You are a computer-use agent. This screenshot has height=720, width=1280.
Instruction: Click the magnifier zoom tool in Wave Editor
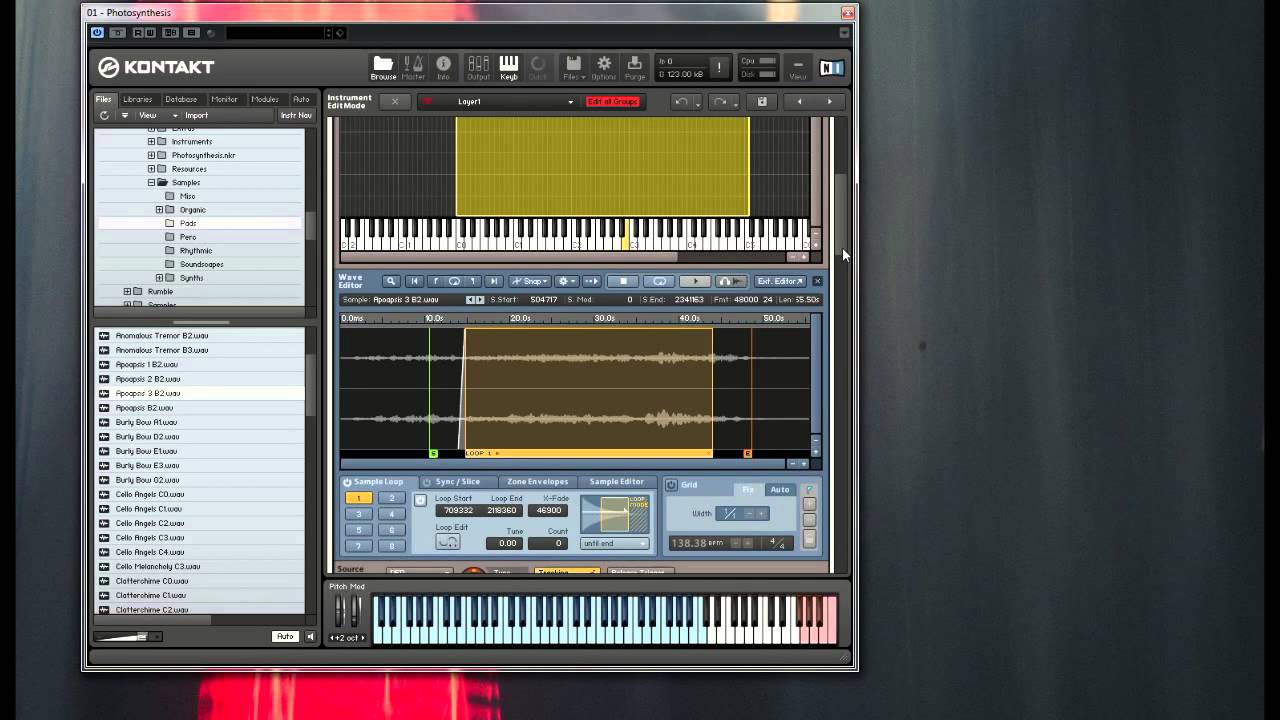point(391,281)
